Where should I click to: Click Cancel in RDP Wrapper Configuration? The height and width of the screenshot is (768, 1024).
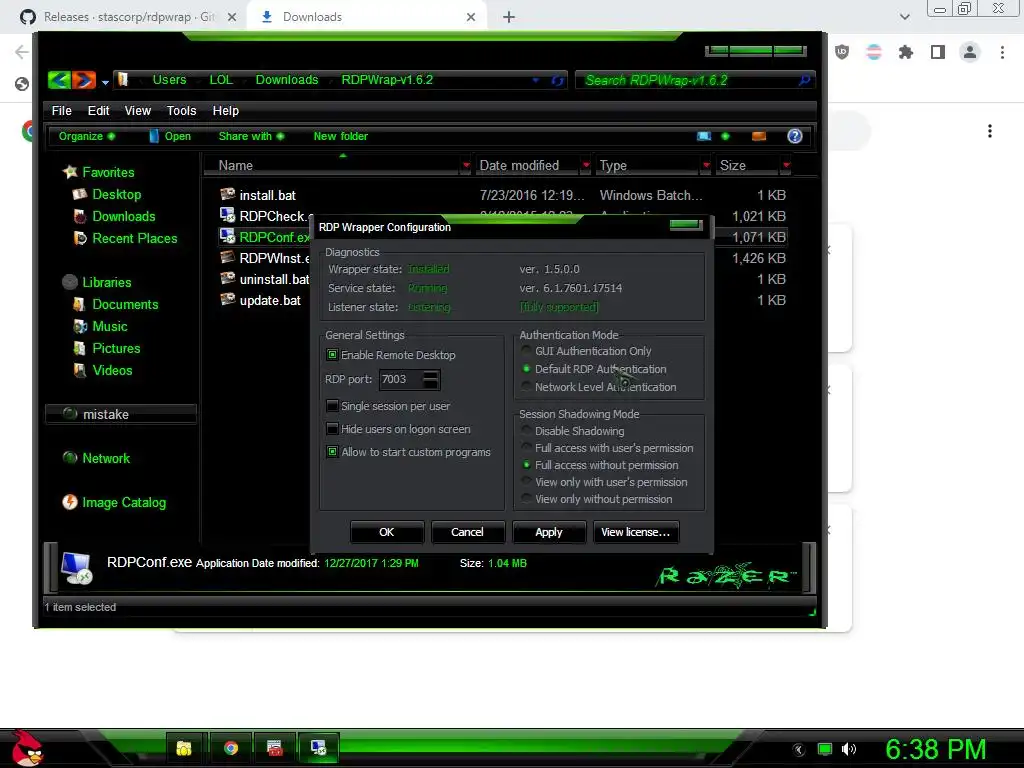[468, 532]
